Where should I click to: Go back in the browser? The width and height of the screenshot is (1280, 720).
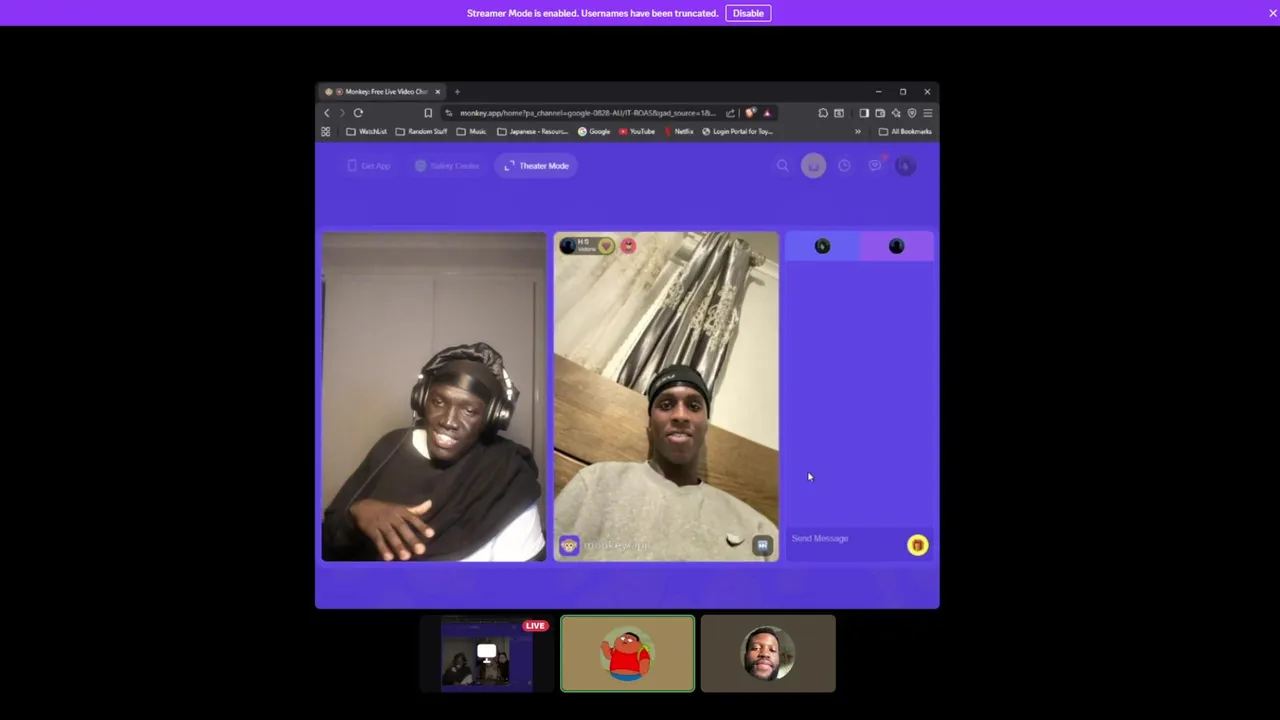tap(326, 113)
